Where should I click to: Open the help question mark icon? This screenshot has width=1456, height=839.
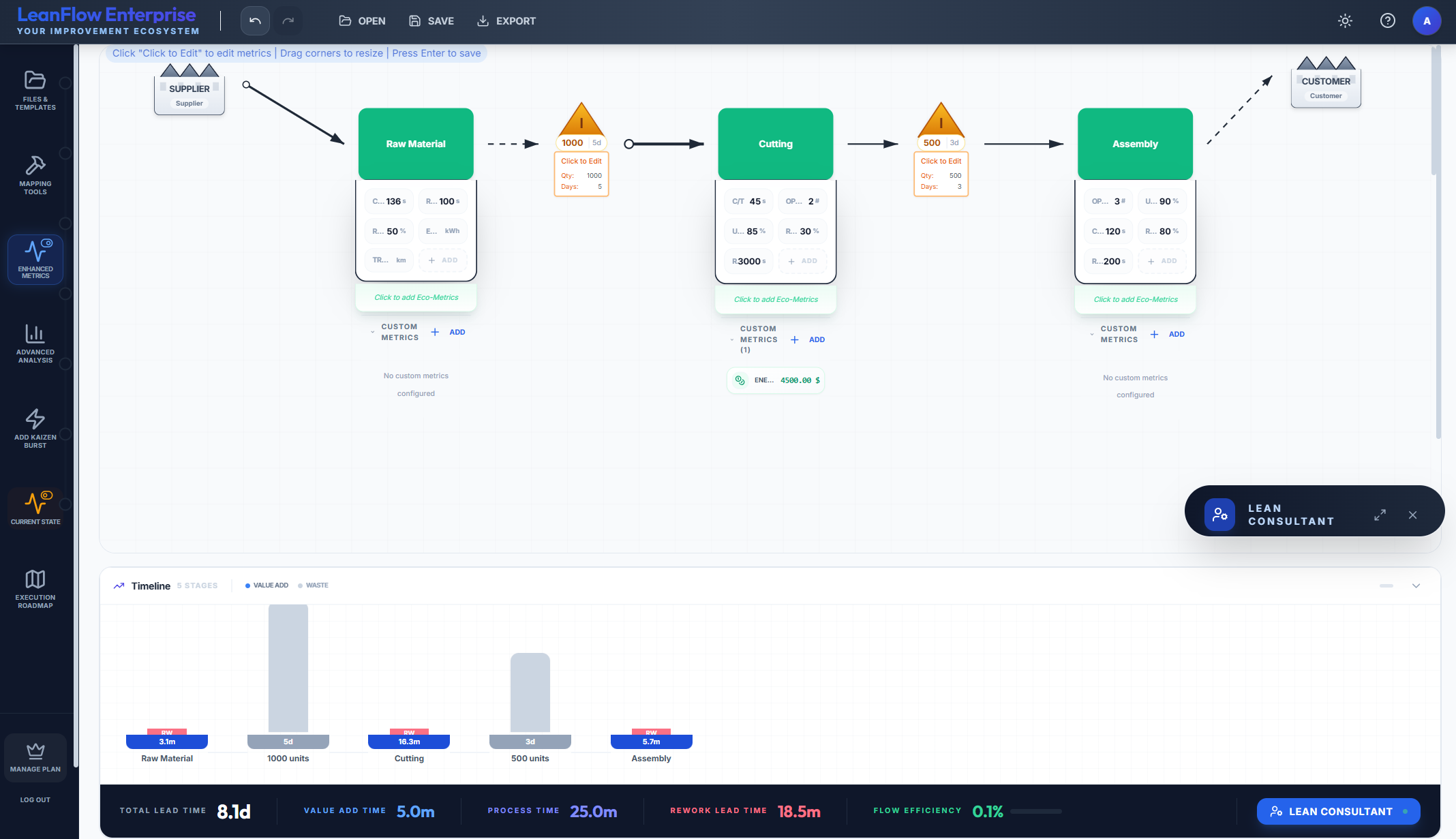[x=1387, y=20]
